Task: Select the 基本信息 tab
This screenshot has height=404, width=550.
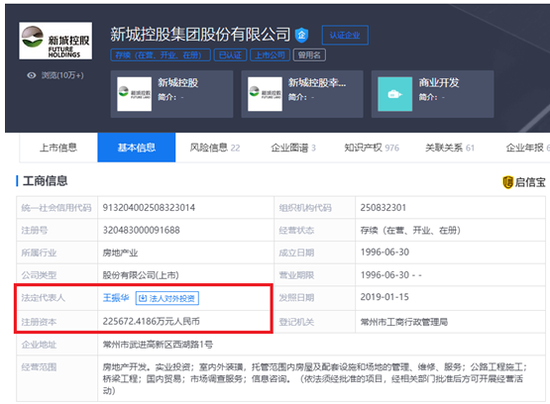Action: (136, 148)
